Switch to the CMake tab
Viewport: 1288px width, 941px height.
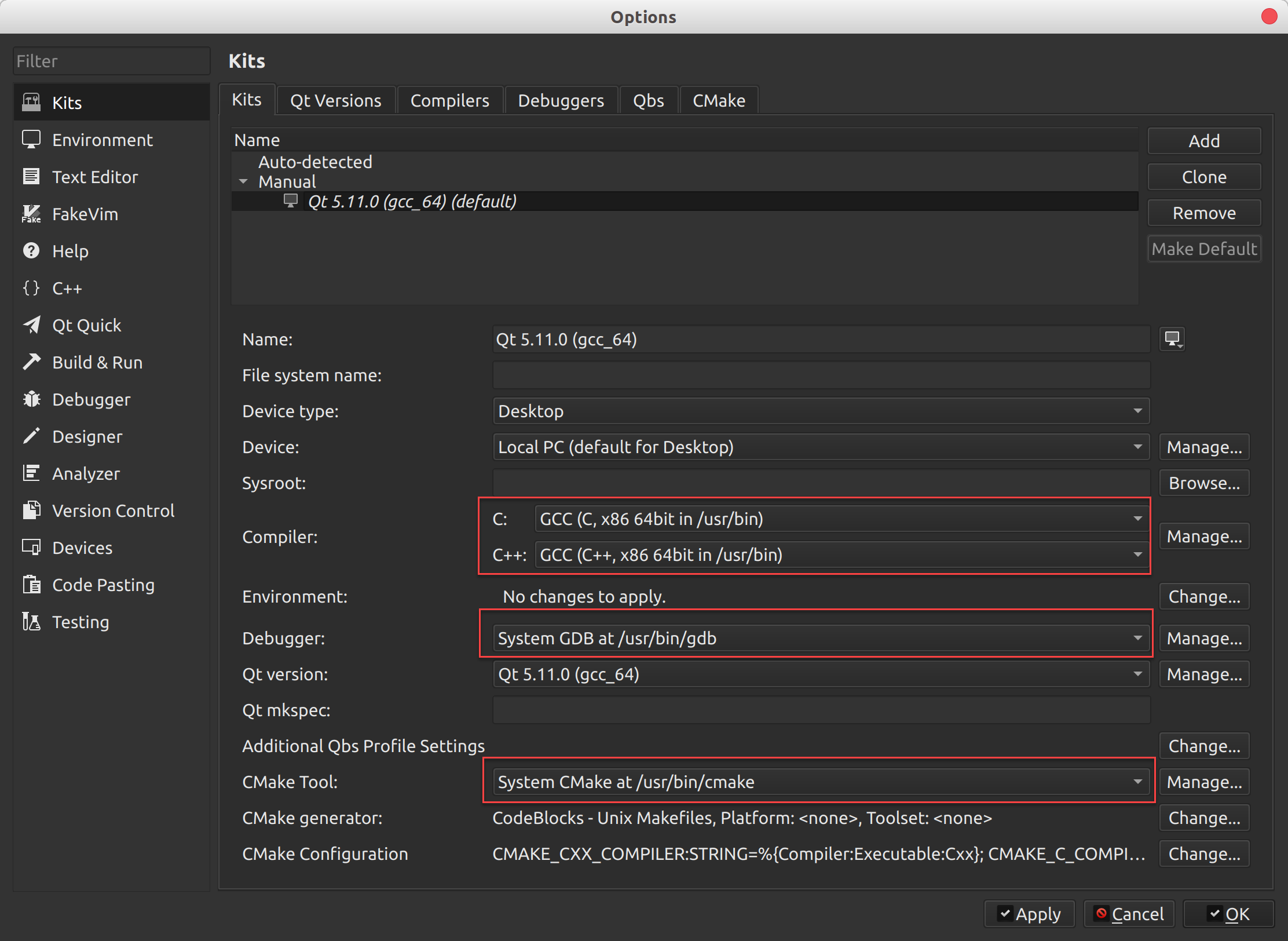pos(719,101)
